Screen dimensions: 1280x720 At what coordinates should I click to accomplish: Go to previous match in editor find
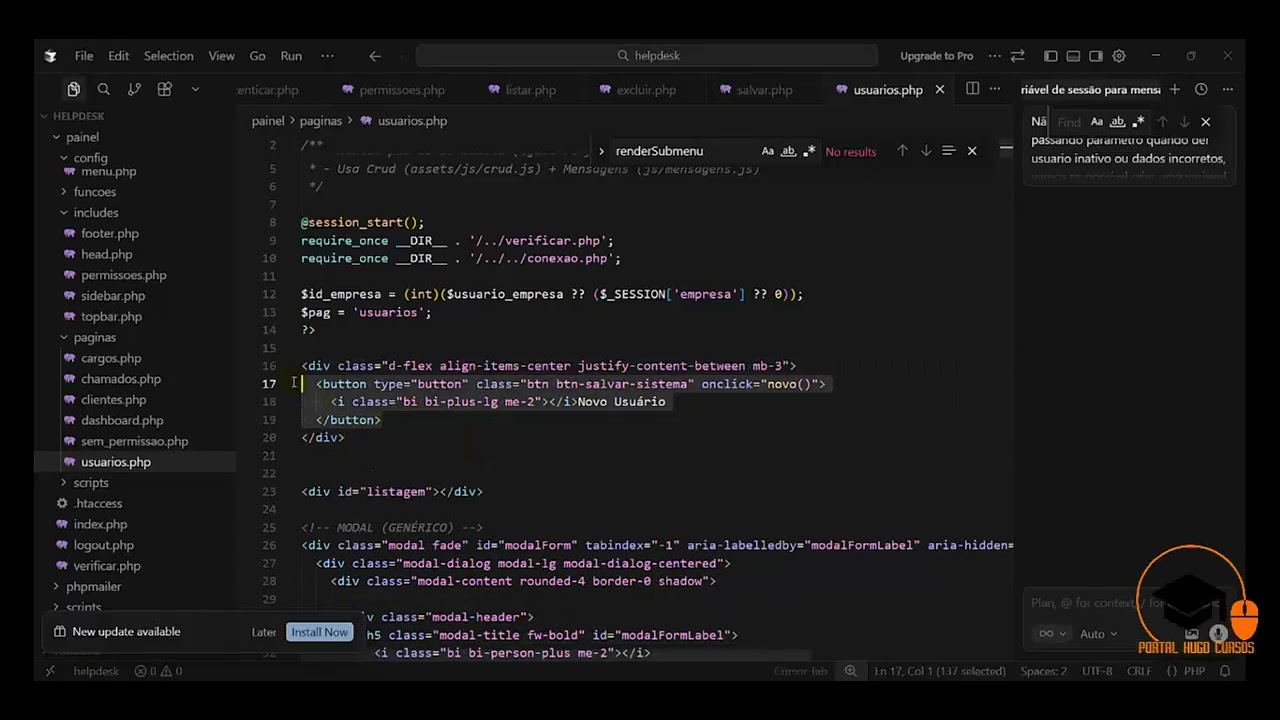pyautogui.click(x=902, y=151)
